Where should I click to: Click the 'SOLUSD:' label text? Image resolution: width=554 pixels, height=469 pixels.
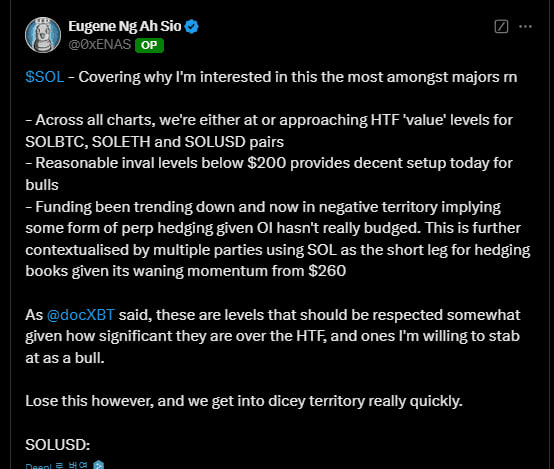[58, 445]
